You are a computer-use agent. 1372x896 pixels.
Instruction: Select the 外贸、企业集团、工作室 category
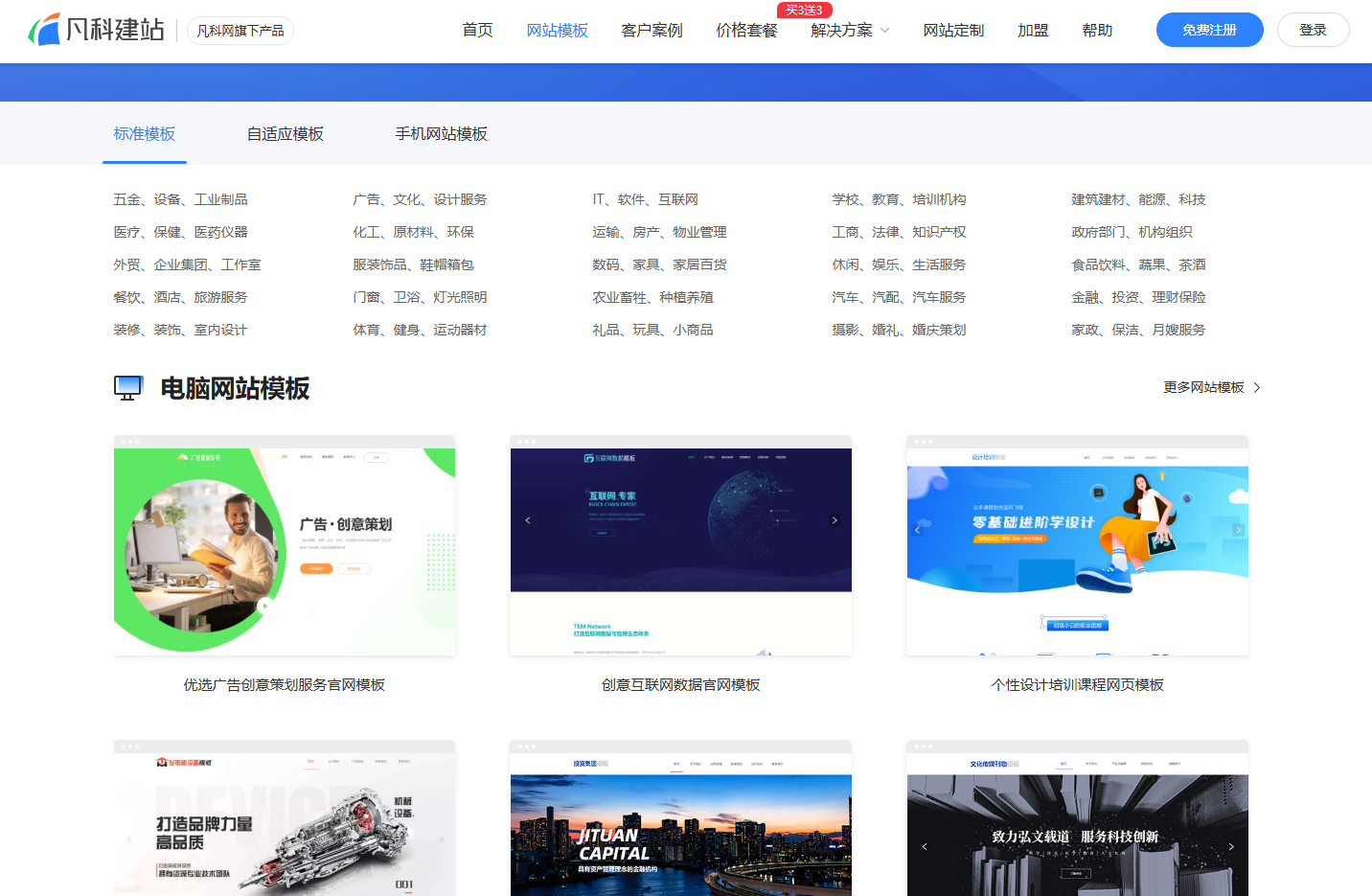(x=187, y=264)
